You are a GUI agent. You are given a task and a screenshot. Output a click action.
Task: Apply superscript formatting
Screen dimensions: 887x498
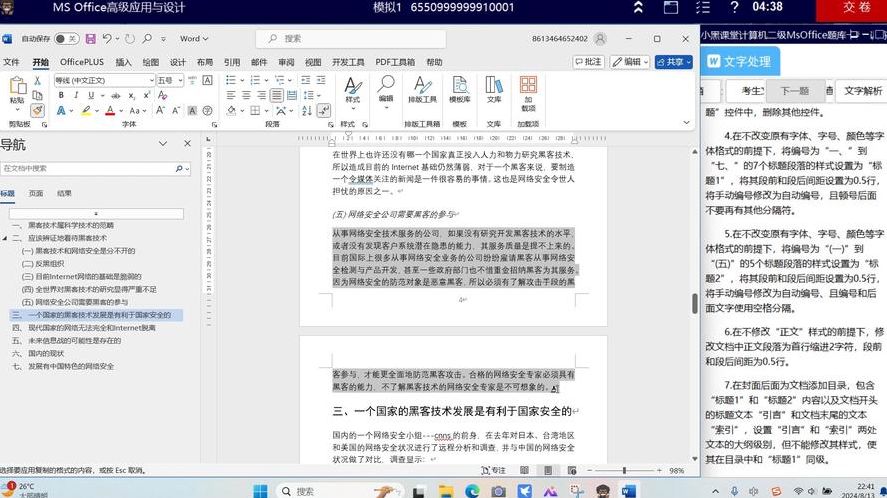pyautogui.click(x=147, y=96)
